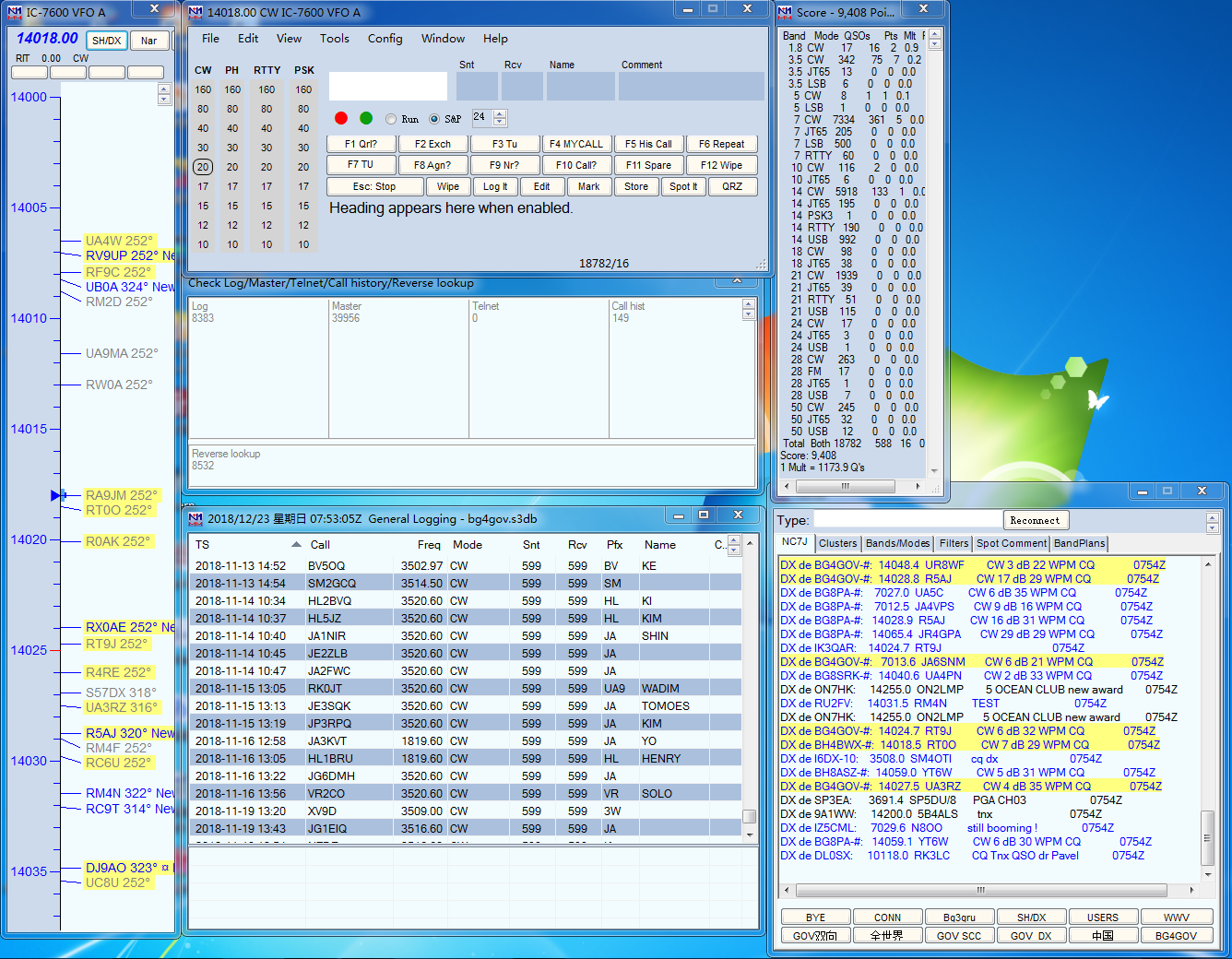Image resolution: width=1232 pixels, height=959 pixels.
Task: Click the N1MM icon in Bandmap title bar
Action: 15,12
